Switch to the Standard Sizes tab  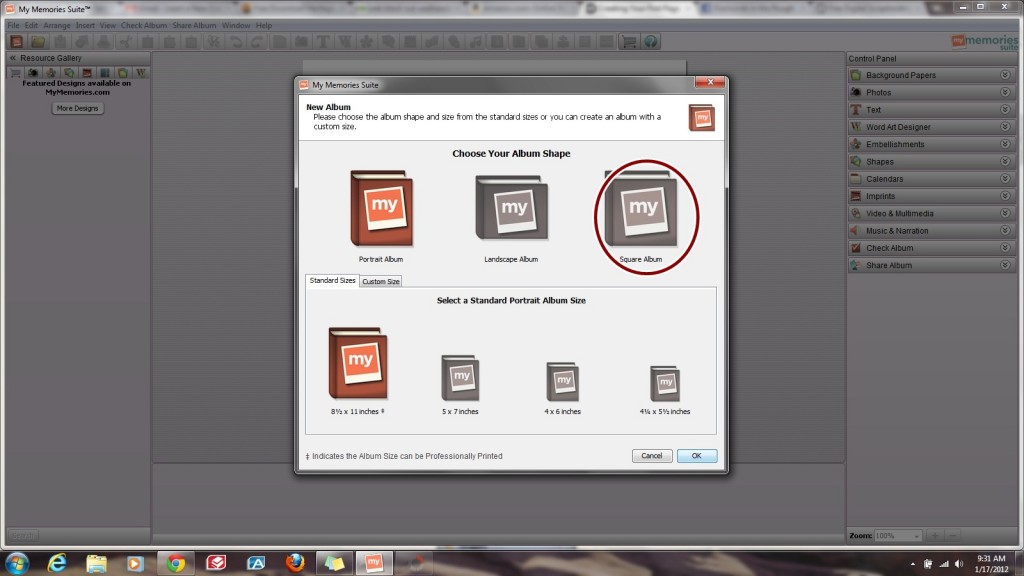coord(331,281)
